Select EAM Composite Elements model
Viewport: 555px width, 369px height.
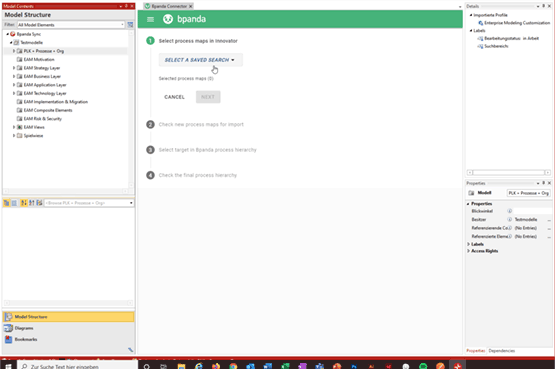pos(48,110)
